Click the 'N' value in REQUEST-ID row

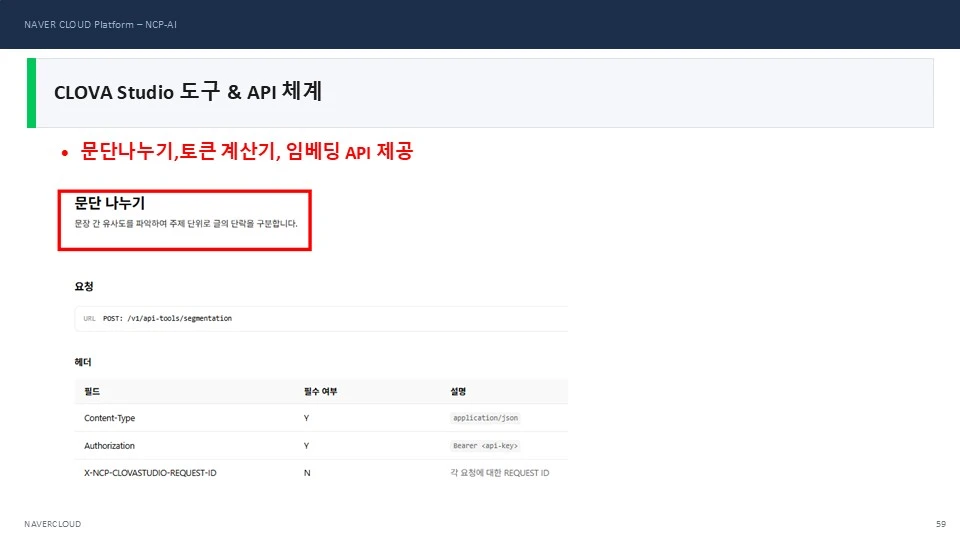(x=307, y=473)
